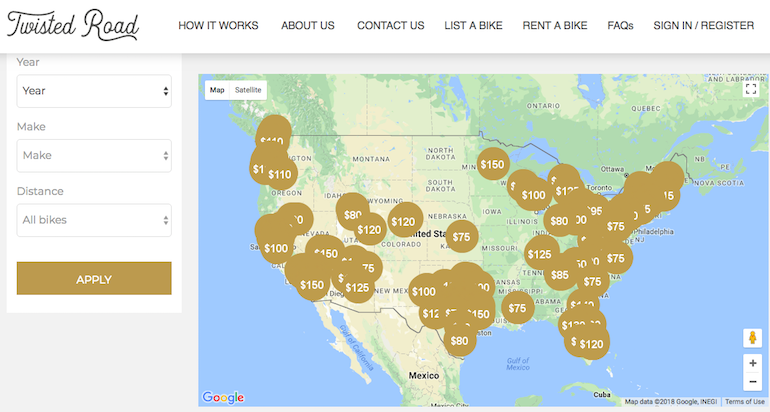770x412 pixels.
Task: Open the HOW IT WORKS page
Action: tap(218, 25)
